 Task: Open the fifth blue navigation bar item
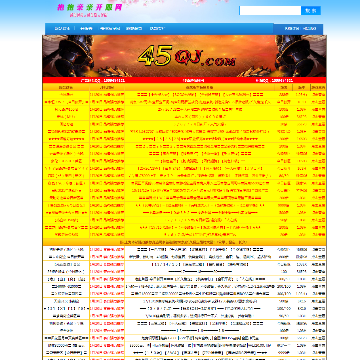pos(157,29)
